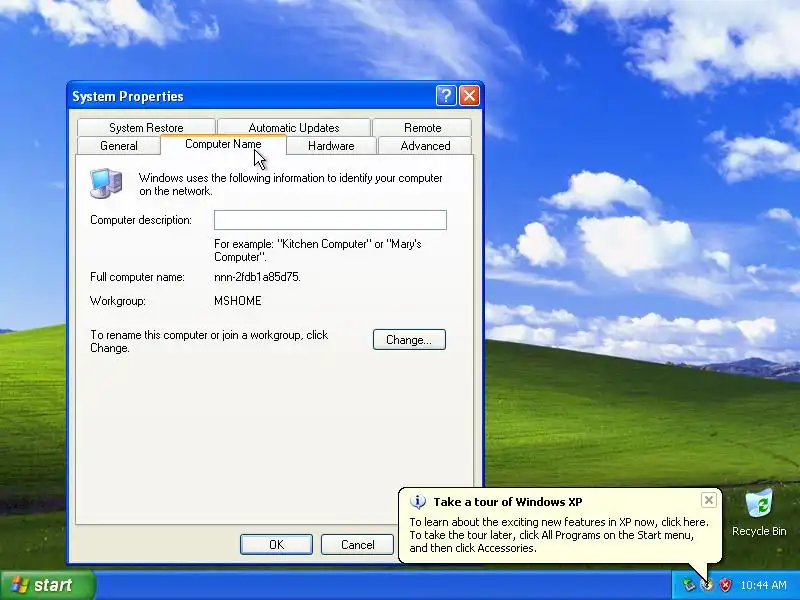The image size is (800, 600).
Task: Close the System Properties window with red X
Action: point(469,95)
